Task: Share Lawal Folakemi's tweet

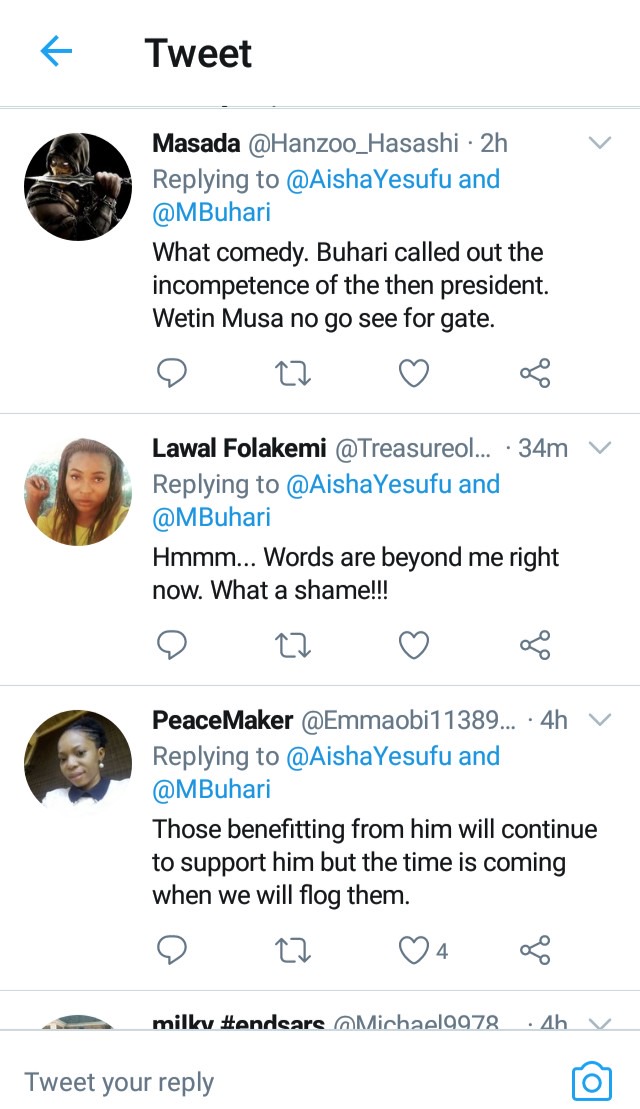Action: click(535, 644)
